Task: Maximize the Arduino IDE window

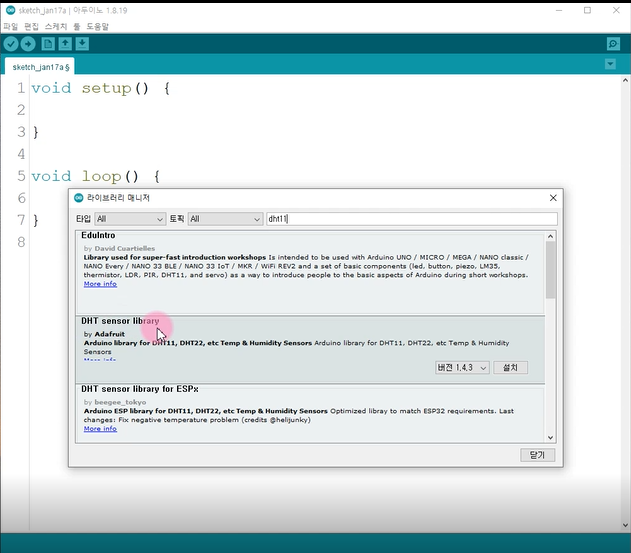Action: (587, 10)
